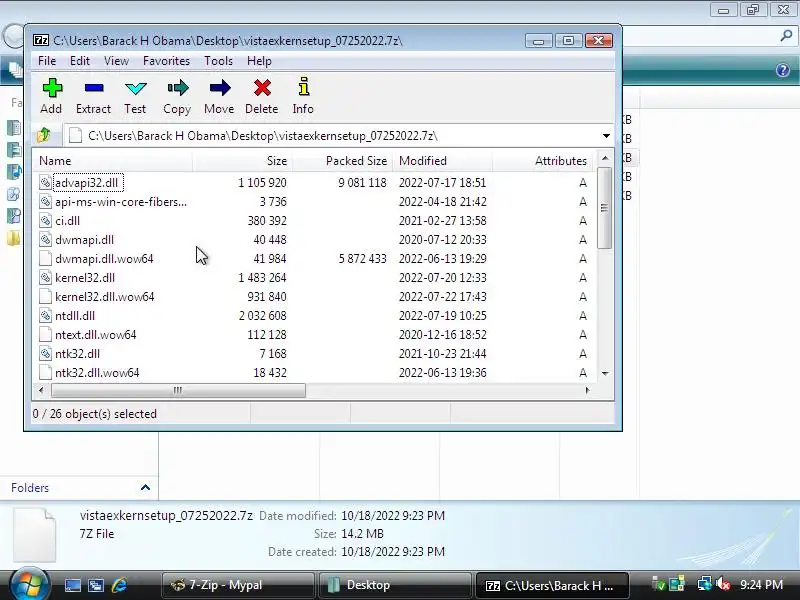Screen dimensions: 800x600
Task: Click the ci.dll file icon
Action: tap(45, 221)
